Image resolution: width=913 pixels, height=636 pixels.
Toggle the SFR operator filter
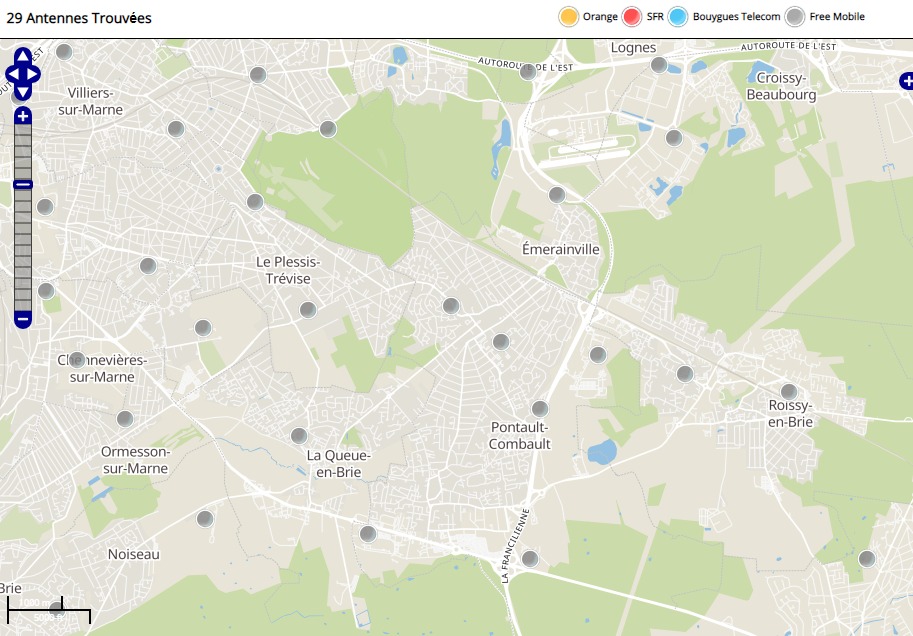[632, 17]
